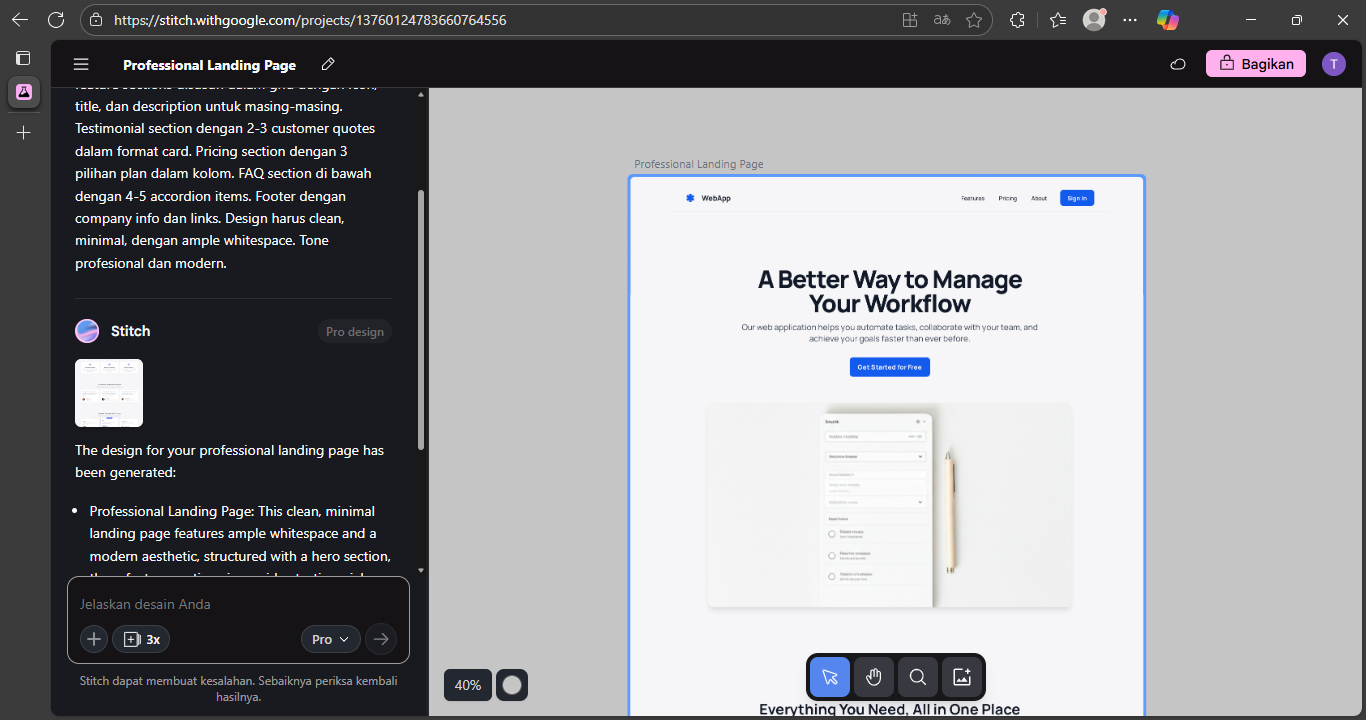Activate the magnifier zoom tool
This screenshot has height=720, width=1366.
click(917, 677)
